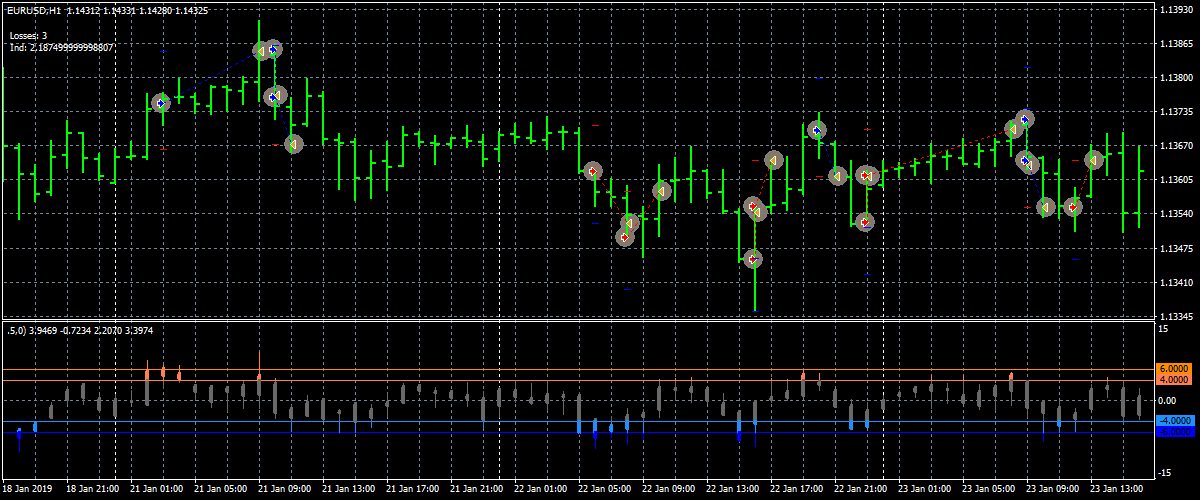Click price axis label 1.13410
Screen dimensions: 1200x500
(x=1176, y=282)
